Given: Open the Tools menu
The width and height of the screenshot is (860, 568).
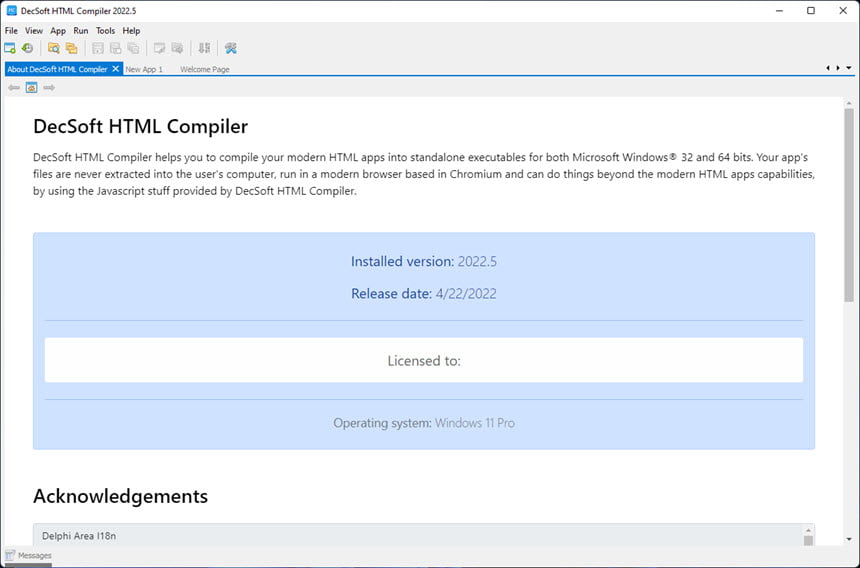Looking at the screenshot, I should click(x=105, y=31).
